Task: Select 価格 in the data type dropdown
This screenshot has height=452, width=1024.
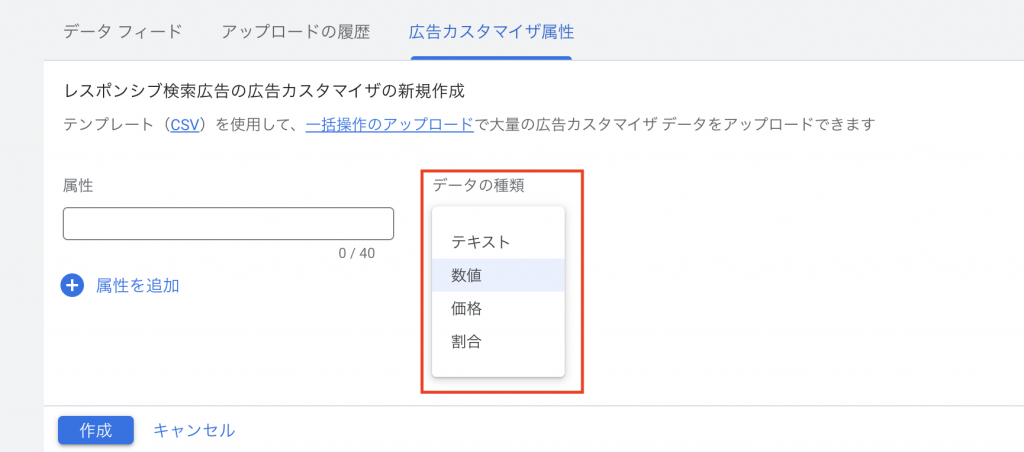Action: pos(467,308)
